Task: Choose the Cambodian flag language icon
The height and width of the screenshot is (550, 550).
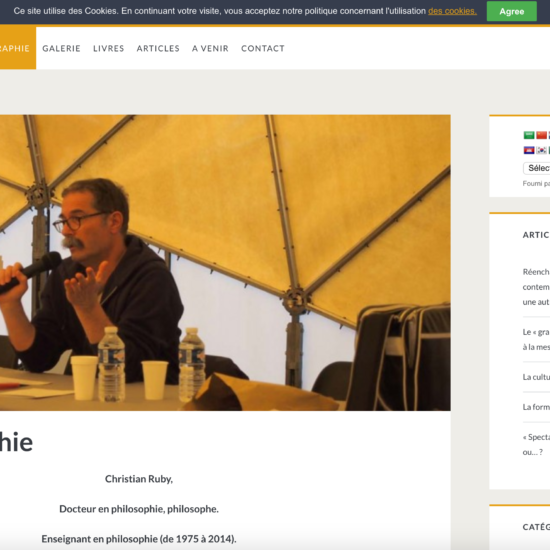Action: (x=529, y=150)
